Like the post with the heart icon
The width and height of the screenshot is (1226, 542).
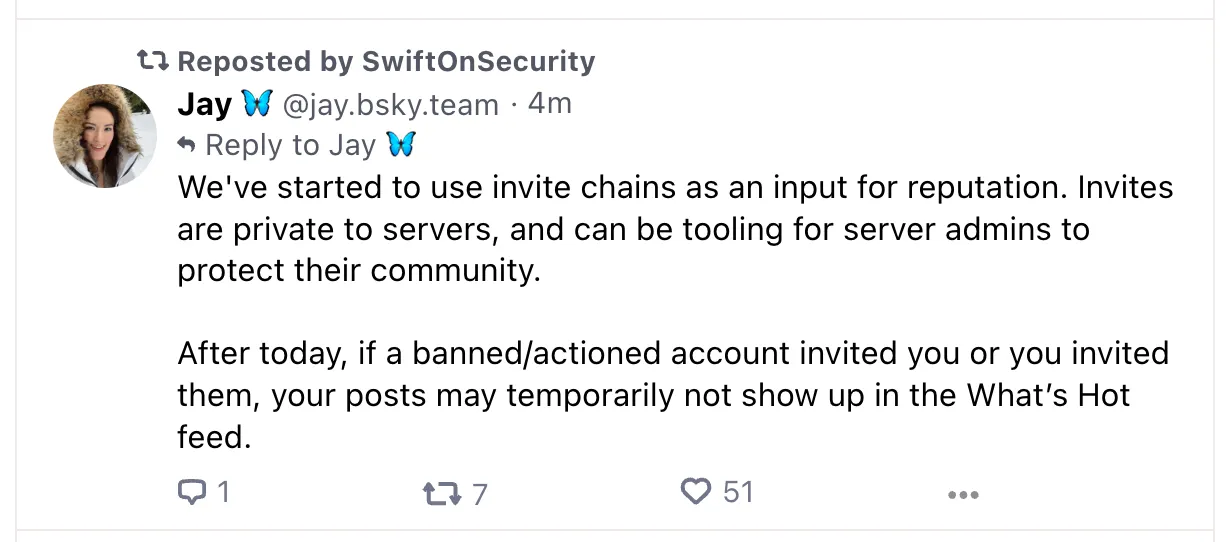694,492
